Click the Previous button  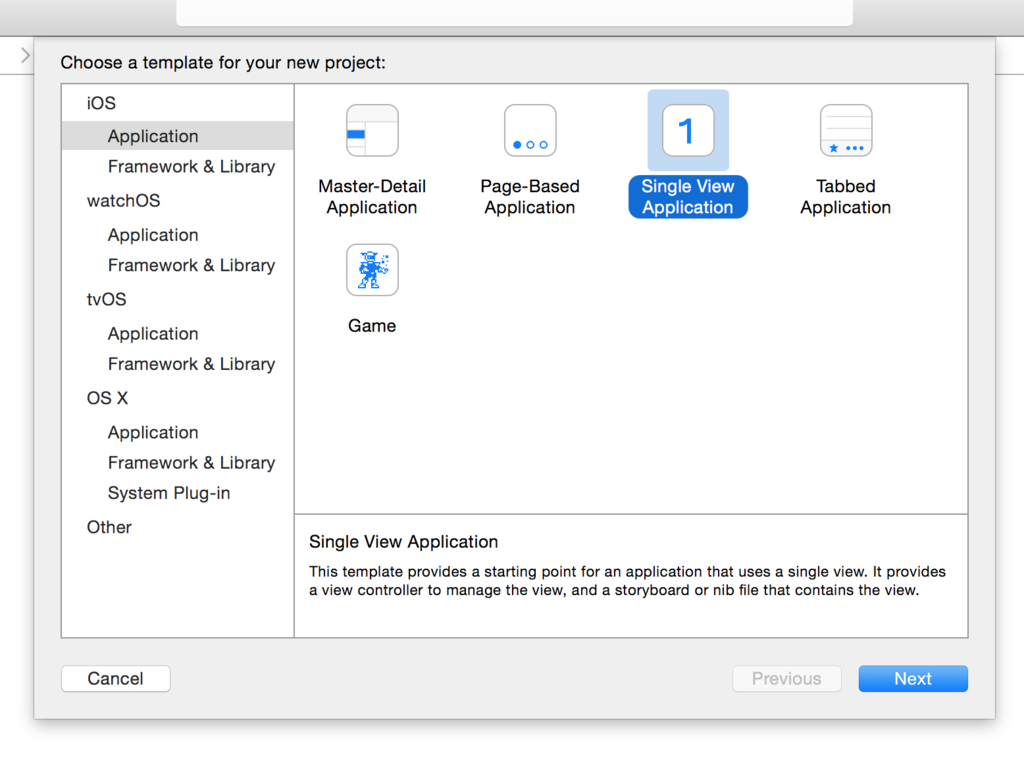[787, 679]
